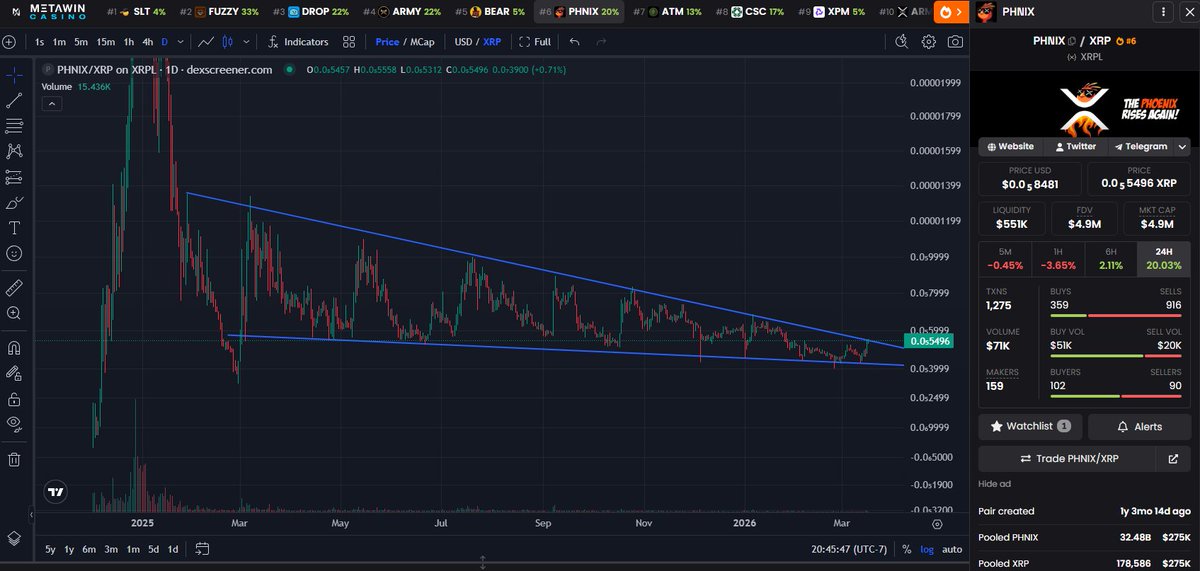Open the object tree layers panel
The height and width of the screenshot is (571, 1200).
tap(14, 537)
